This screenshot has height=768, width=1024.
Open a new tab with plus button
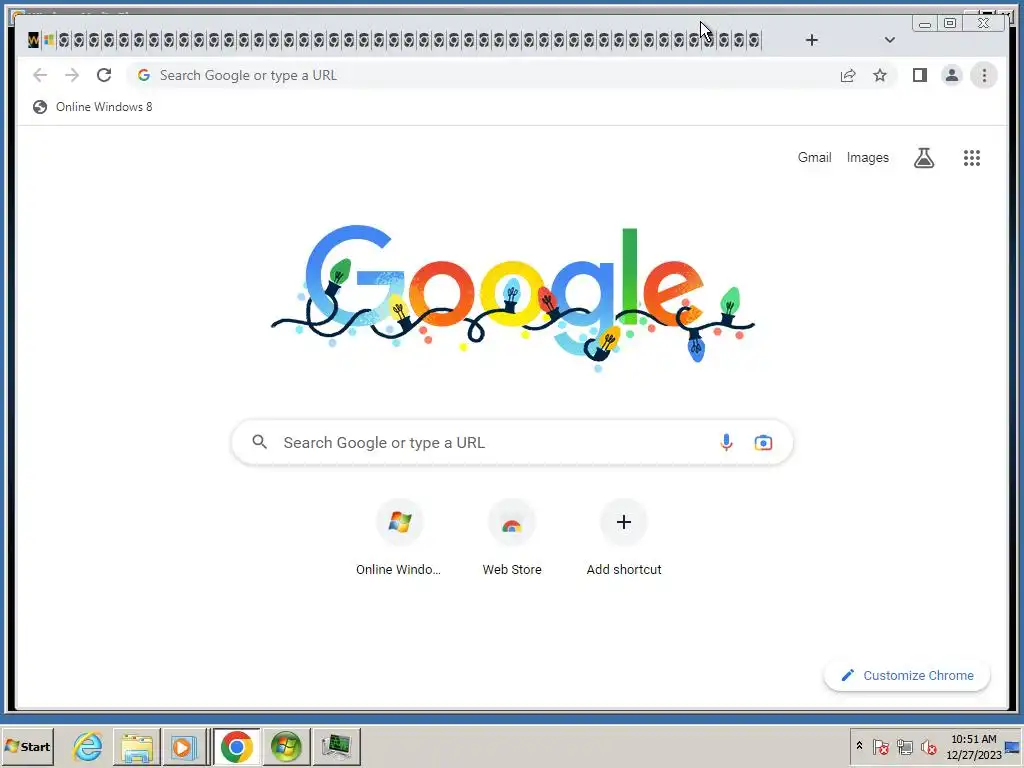click(x=811, y=40)
